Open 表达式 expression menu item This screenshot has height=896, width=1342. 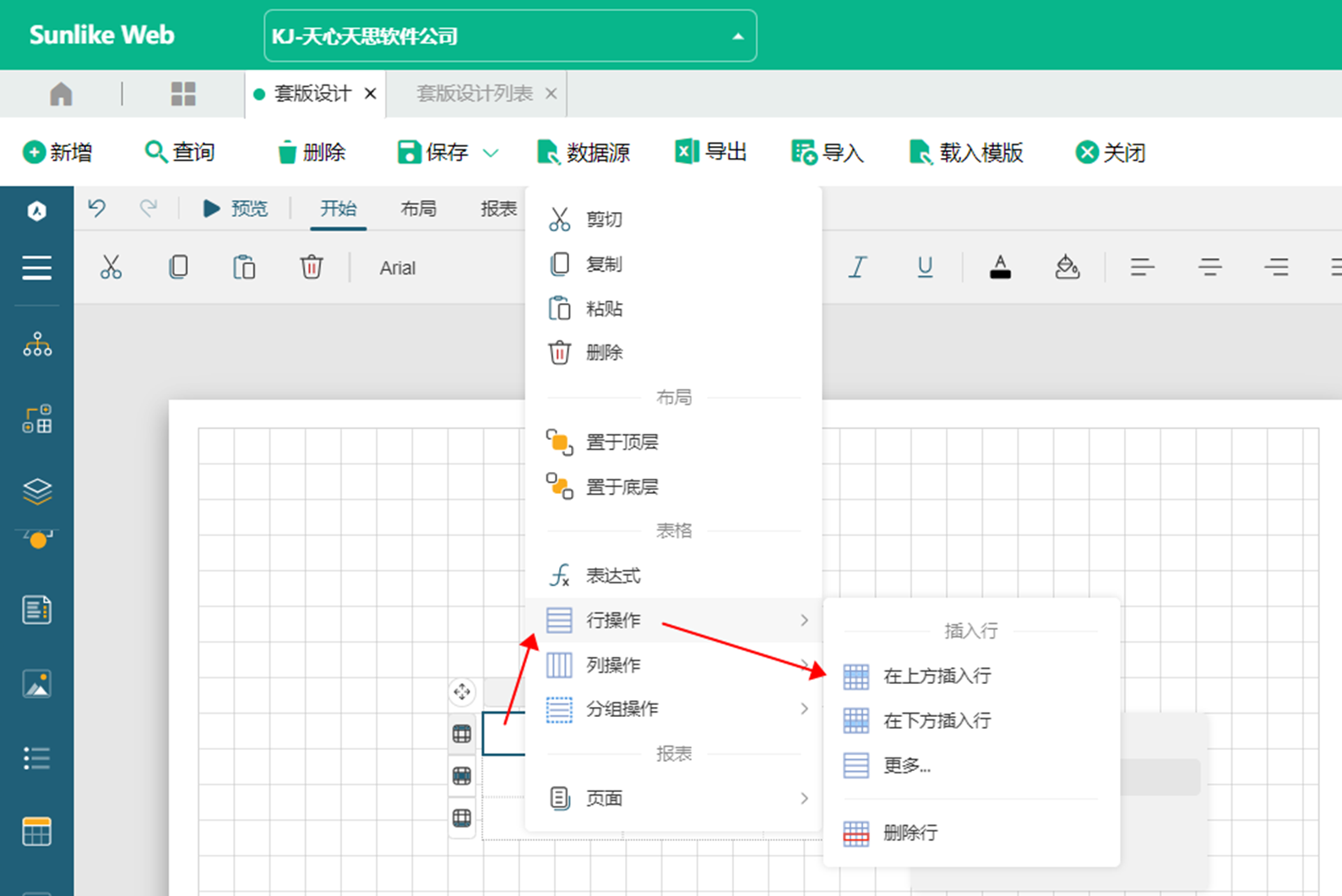click(673, 576)
